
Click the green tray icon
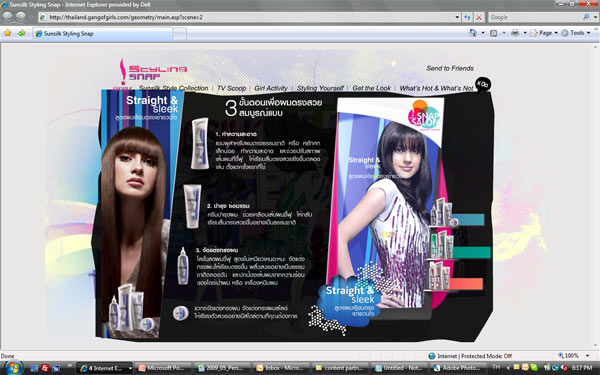534,368
